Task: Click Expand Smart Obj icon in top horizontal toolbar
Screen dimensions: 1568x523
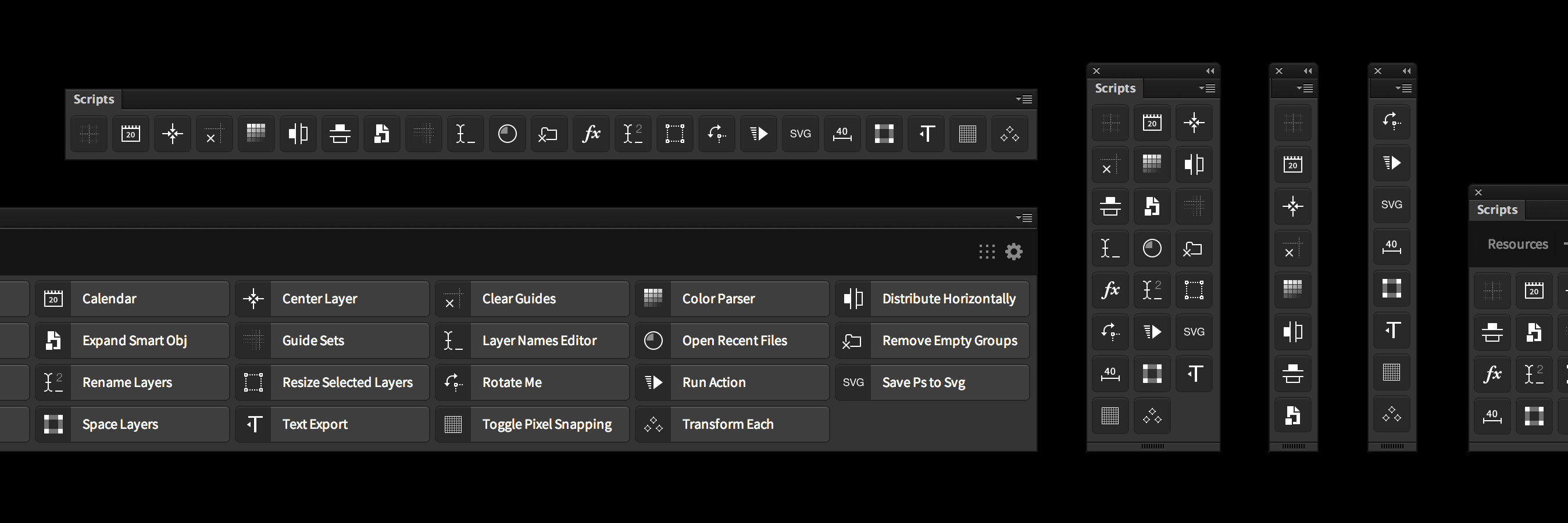Action: coord(382,134)
